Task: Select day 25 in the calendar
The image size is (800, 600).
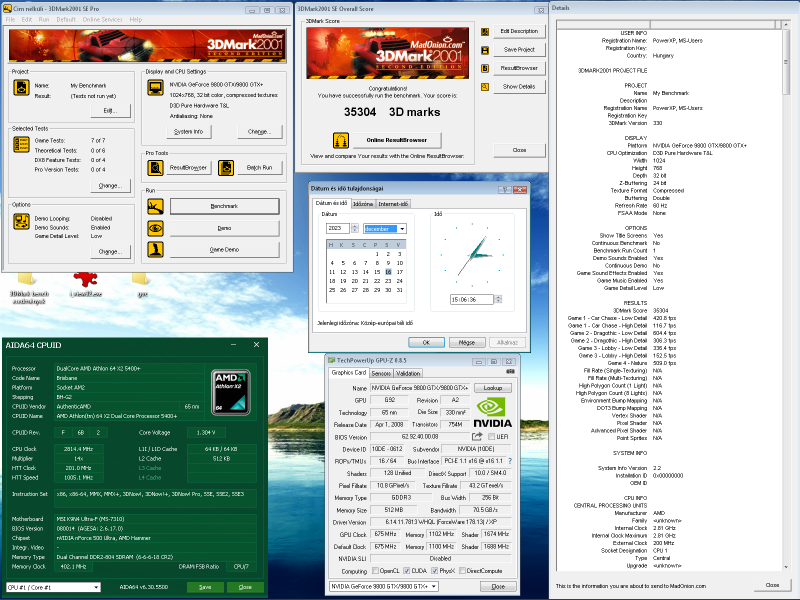Action: pyautogui.click(x=332, y=290)
